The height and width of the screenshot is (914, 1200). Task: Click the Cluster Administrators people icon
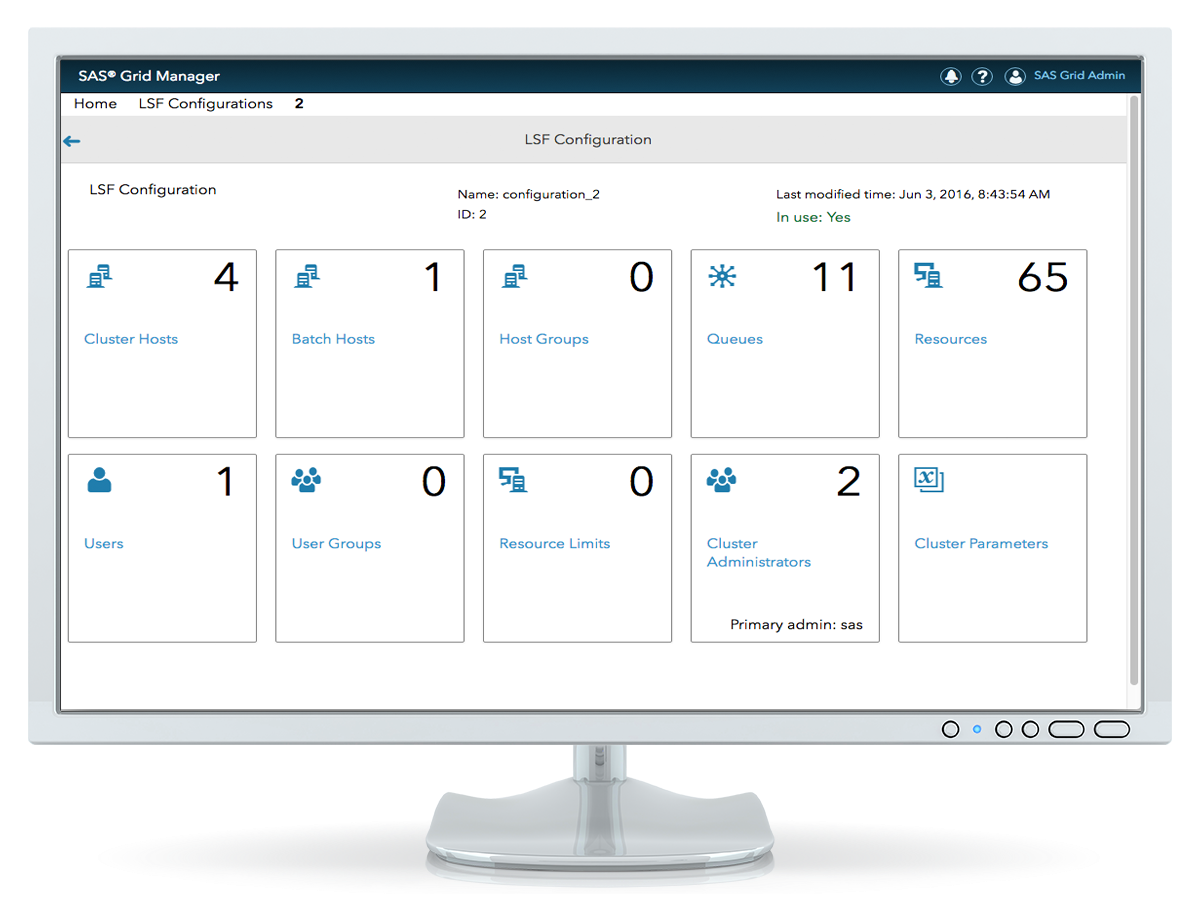click(x=721, y=481)
